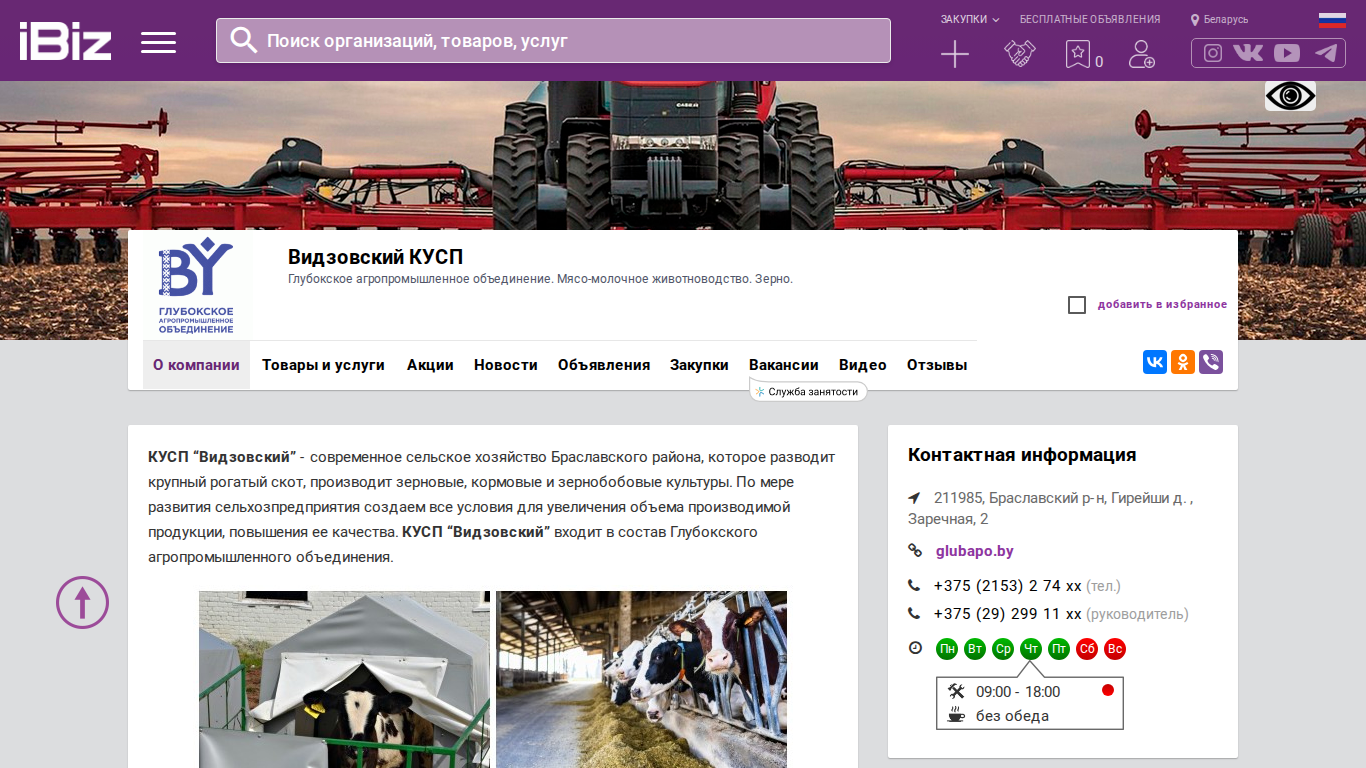Open the Telegram icon in header
Screen dimensions: 1366x768
pyautogui.click(x=1326, y=53)
